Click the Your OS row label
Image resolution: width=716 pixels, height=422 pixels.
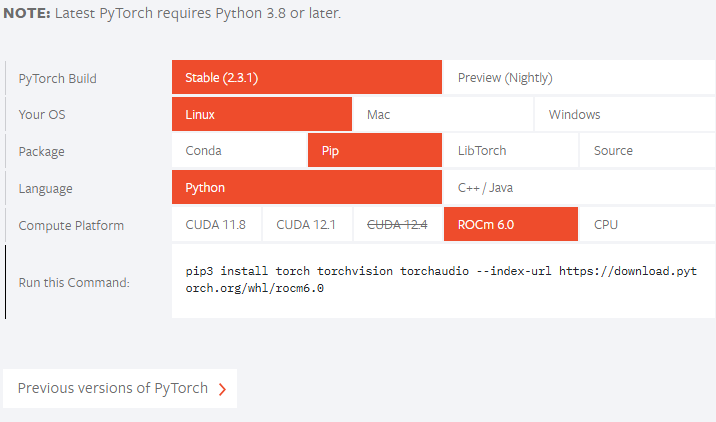click(42, 114)
